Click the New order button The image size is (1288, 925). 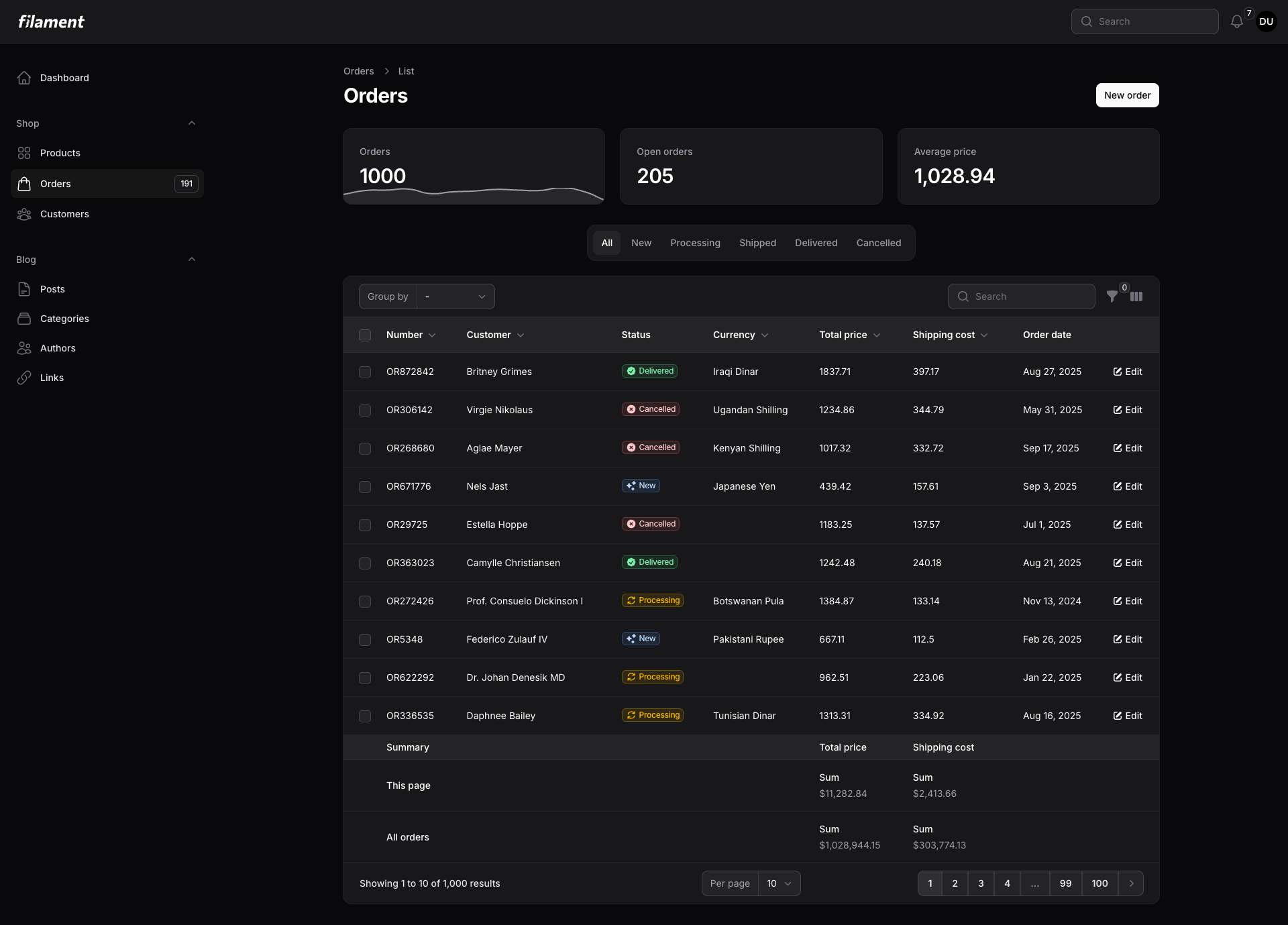(1127, 95)
